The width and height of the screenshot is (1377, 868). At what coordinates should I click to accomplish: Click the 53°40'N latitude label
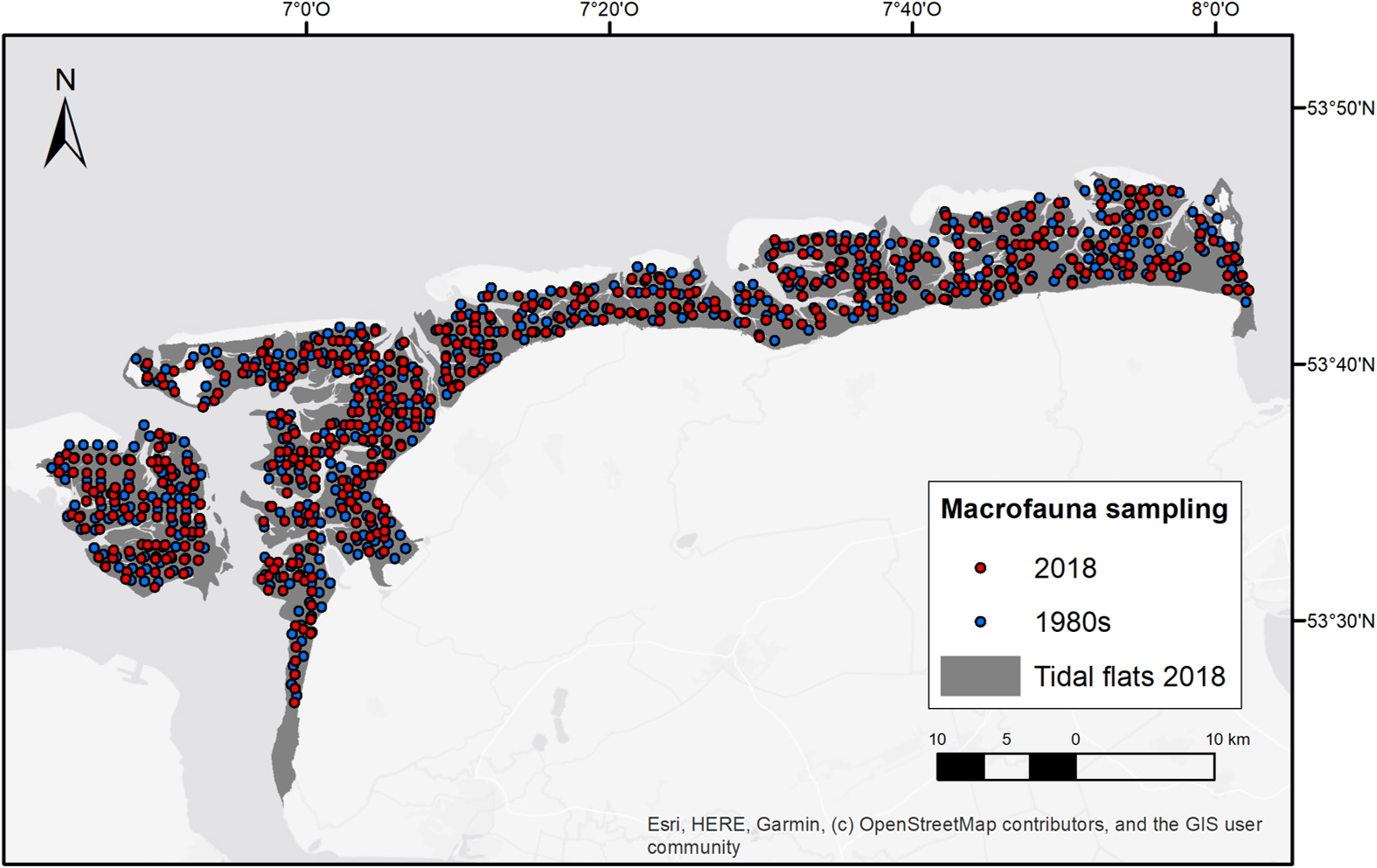tap(1339, 365)
